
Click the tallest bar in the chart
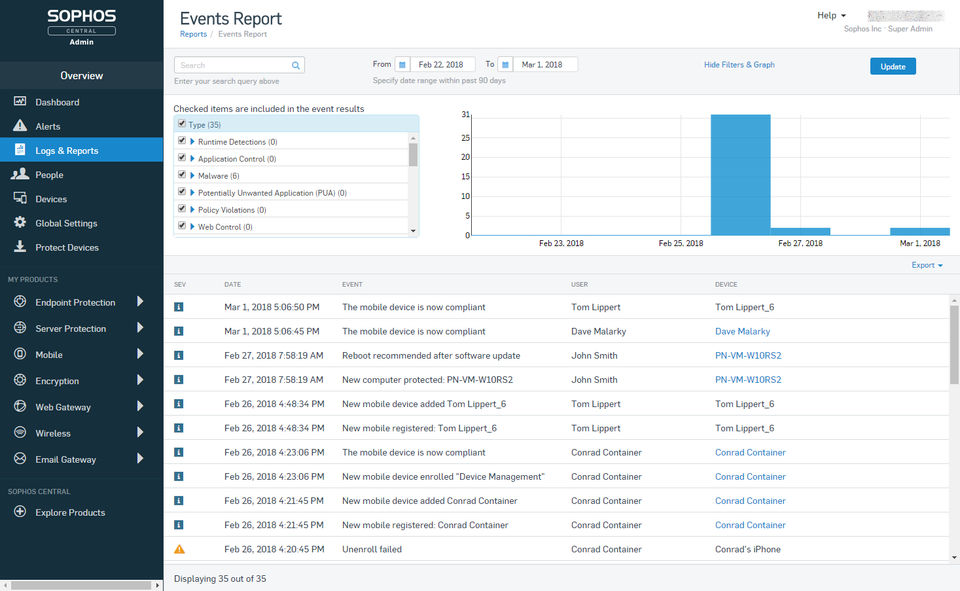pos(740,174)
